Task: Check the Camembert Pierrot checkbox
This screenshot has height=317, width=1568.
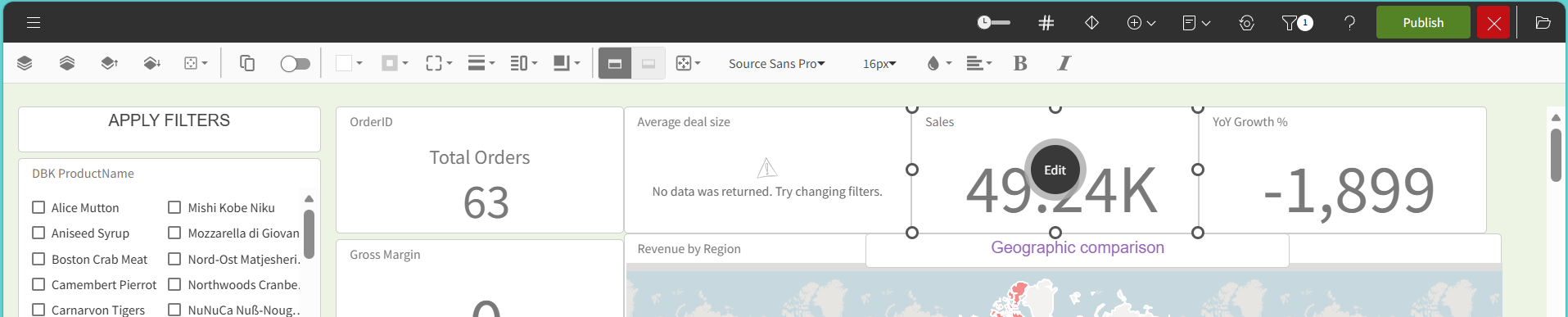Action: point(38,284)
